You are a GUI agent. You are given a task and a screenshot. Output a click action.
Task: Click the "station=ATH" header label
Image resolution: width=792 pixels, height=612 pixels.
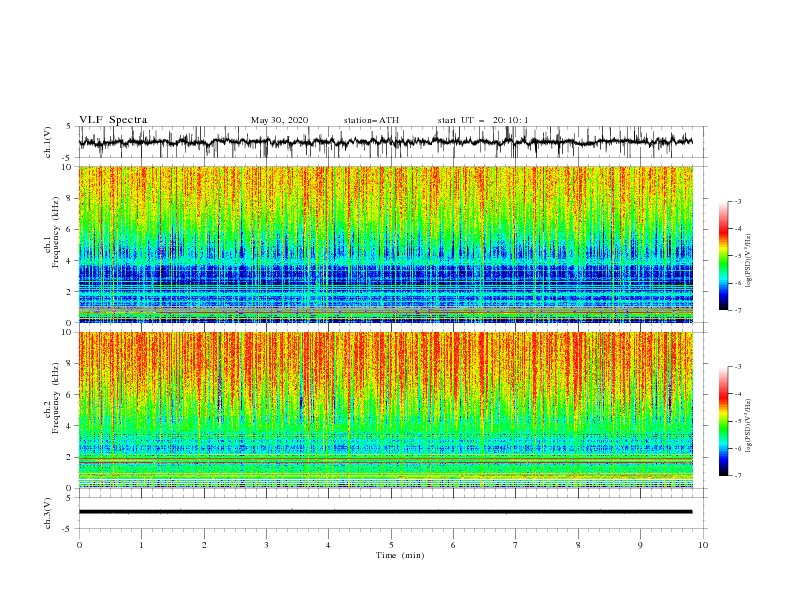pyautogui.click(x=371, y=120)
